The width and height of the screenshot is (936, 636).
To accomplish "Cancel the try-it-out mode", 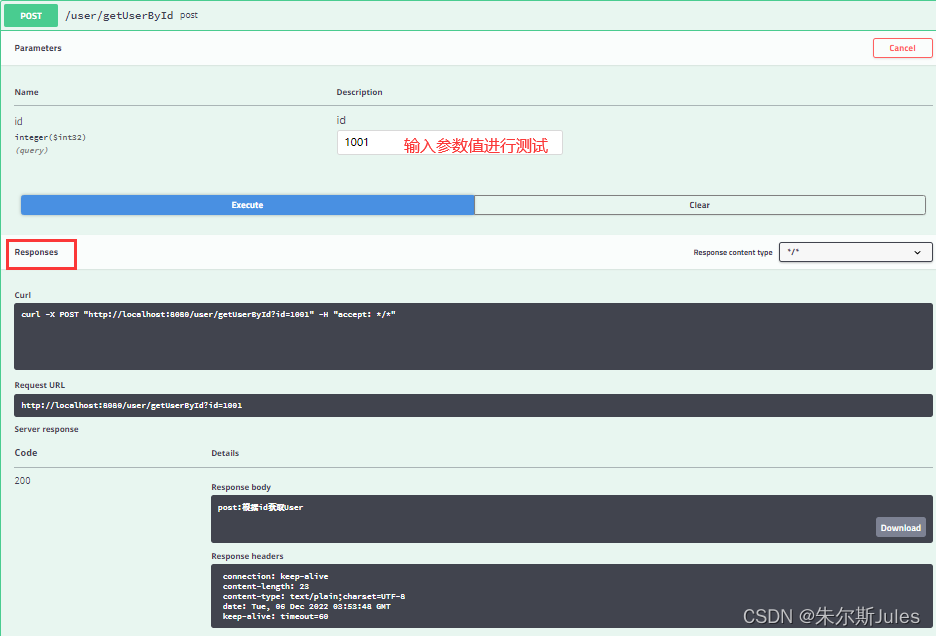I will pos(902,48).
